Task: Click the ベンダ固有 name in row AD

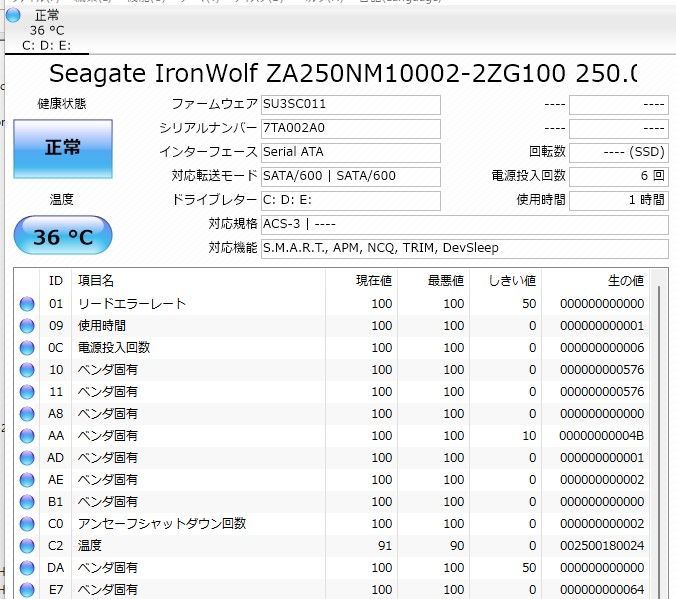Action: click(x=108, y=458)
